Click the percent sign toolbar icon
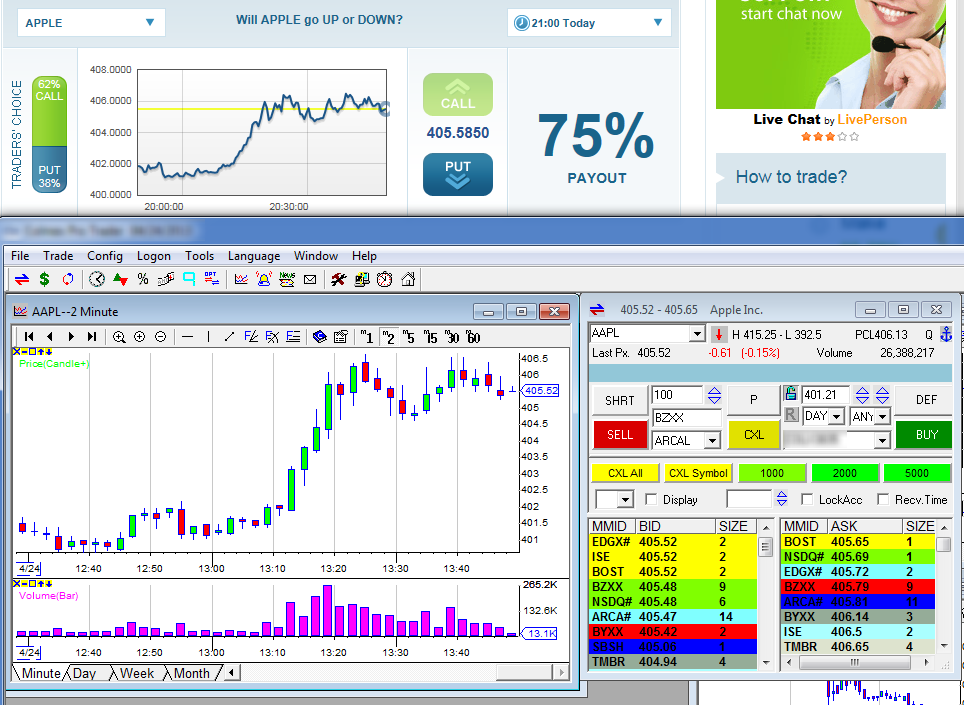 tap(143, 280)
